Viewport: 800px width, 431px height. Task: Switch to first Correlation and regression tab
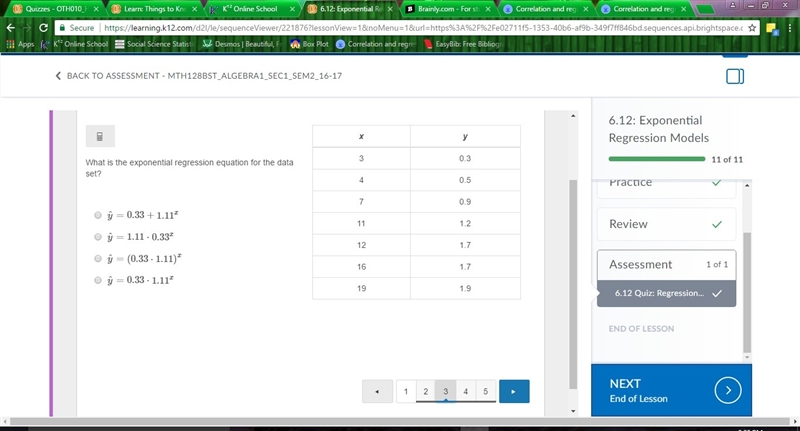[546, 9]
